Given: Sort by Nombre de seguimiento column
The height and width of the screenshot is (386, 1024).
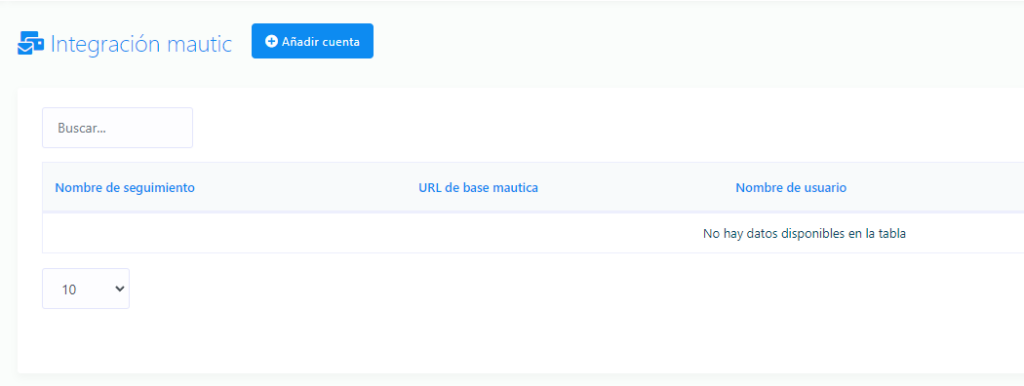Looking at the screenshot, I should [125, 187].
